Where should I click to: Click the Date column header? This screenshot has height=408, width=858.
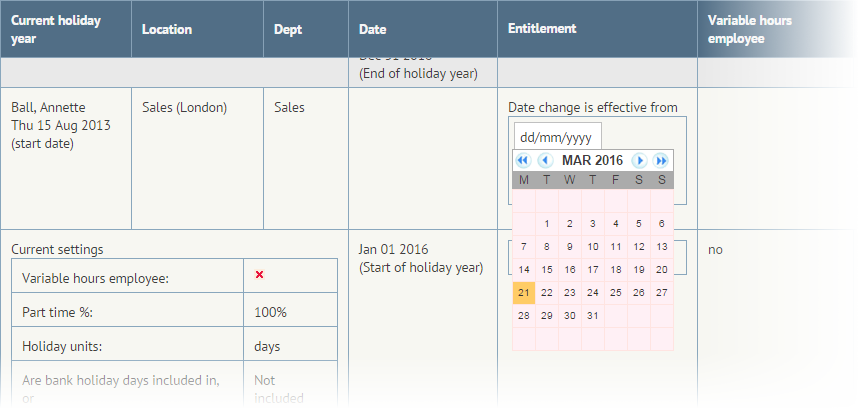point(372,30)
